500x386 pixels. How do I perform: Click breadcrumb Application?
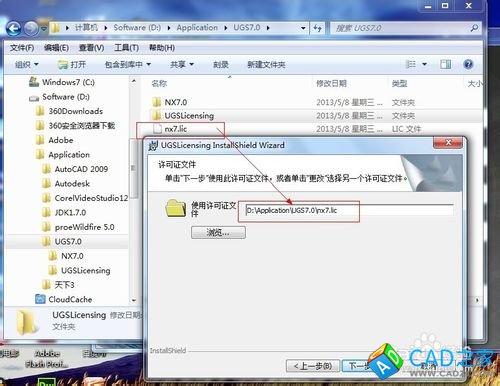(x=197, y=28)
